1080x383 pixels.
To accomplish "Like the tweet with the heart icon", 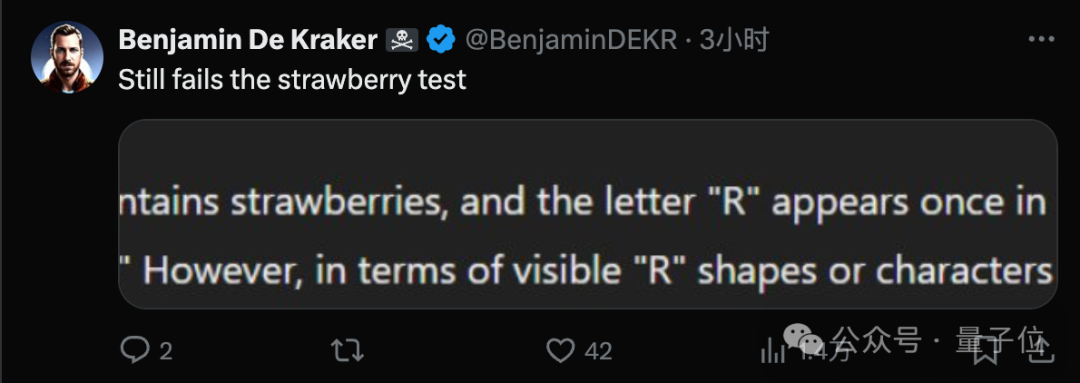I will point(561,351).
